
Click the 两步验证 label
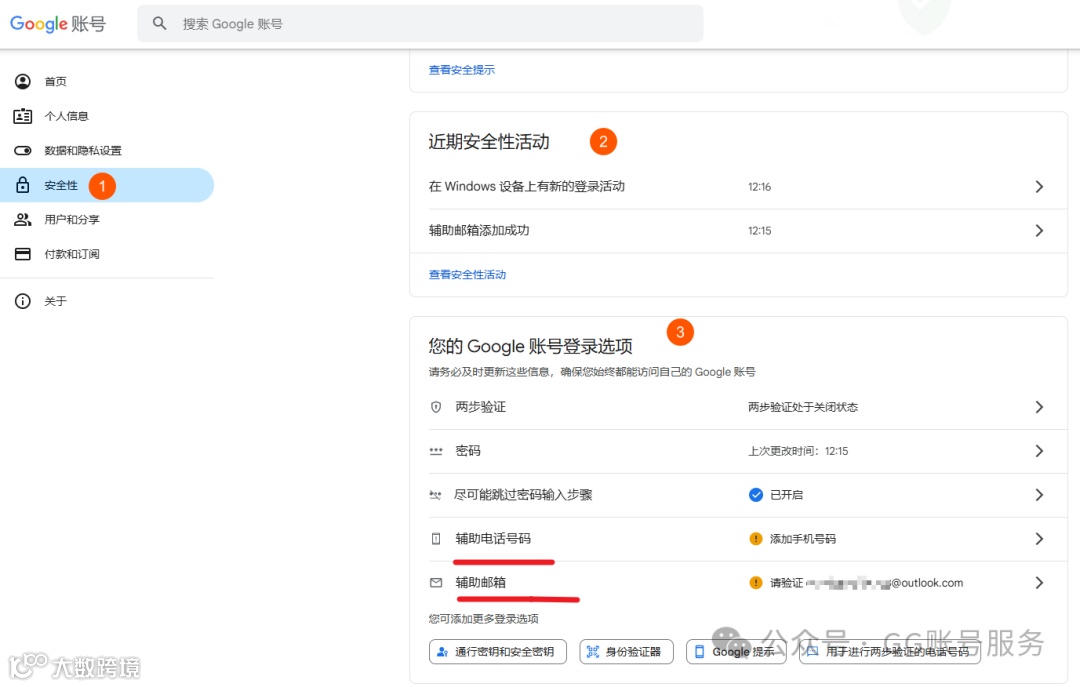(481, 407)
